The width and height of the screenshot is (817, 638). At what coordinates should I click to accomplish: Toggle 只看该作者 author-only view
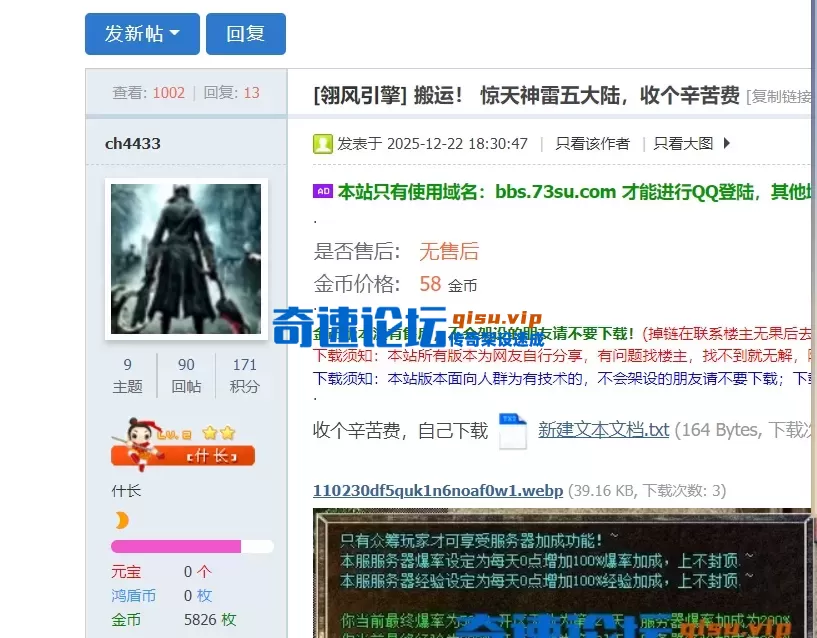(x=592, y=143)
